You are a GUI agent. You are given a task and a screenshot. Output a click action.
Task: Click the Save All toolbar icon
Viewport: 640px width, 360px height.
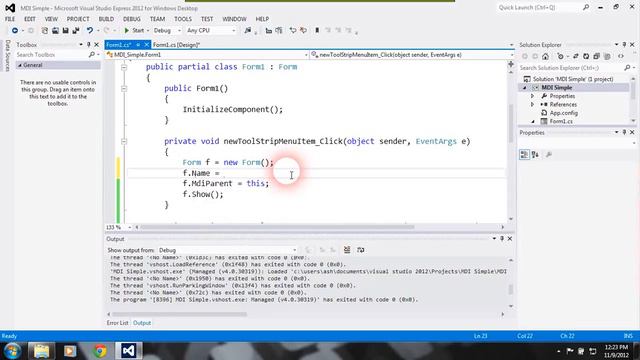pos(76,31)
